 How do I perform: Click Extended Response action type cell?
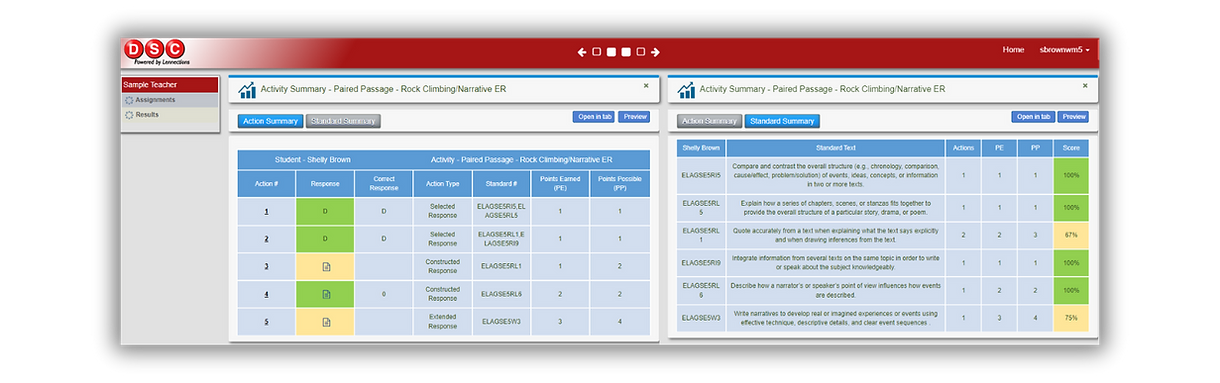coord(443,322)
